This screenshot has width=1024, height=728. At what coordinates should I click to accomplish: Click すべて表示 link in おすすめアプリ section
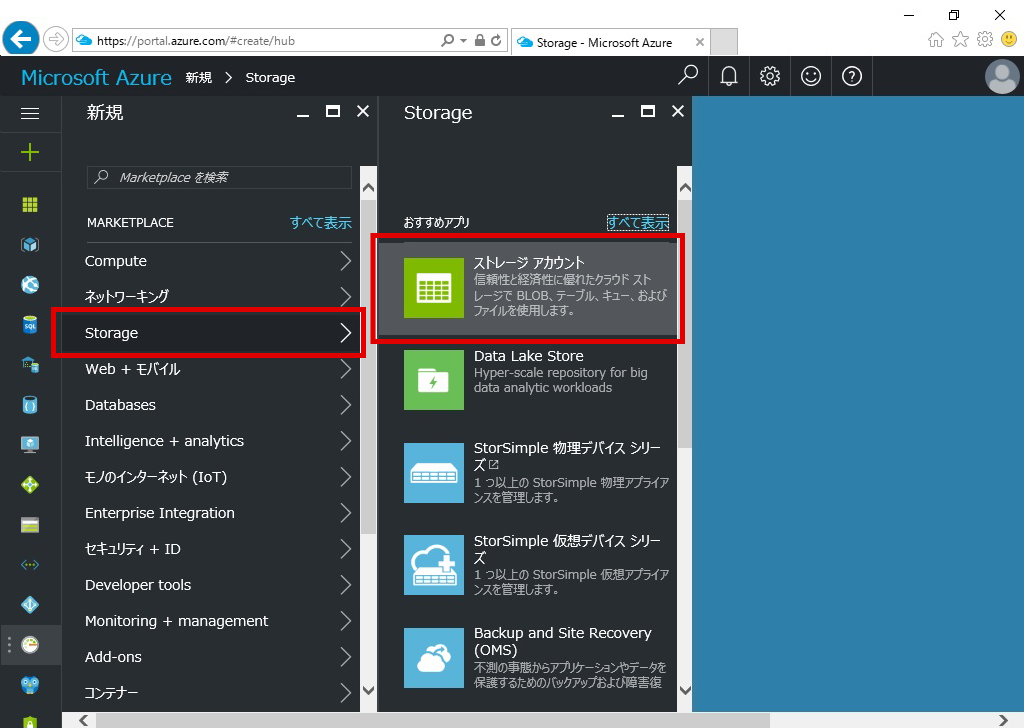638,223
